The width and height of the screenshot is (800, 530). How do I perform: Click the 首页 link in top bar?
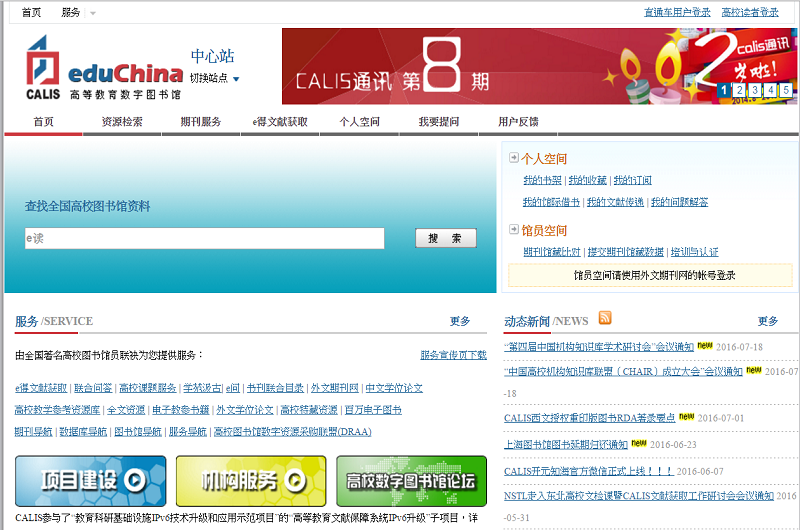(x=31, y=13)
